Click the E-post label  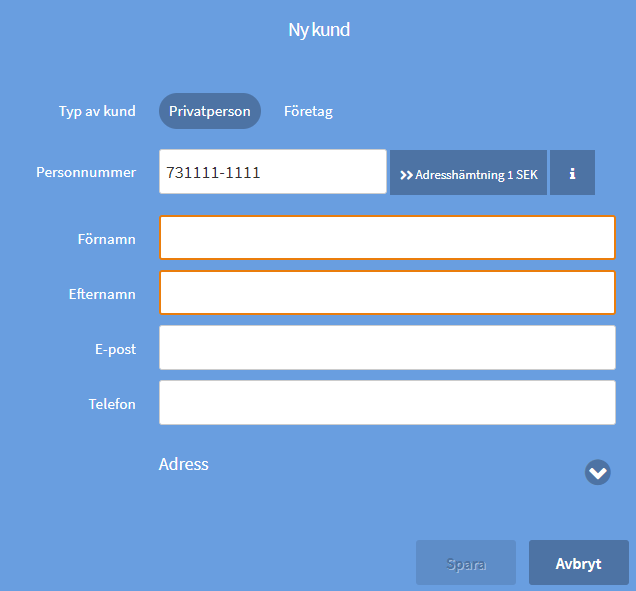114,349
